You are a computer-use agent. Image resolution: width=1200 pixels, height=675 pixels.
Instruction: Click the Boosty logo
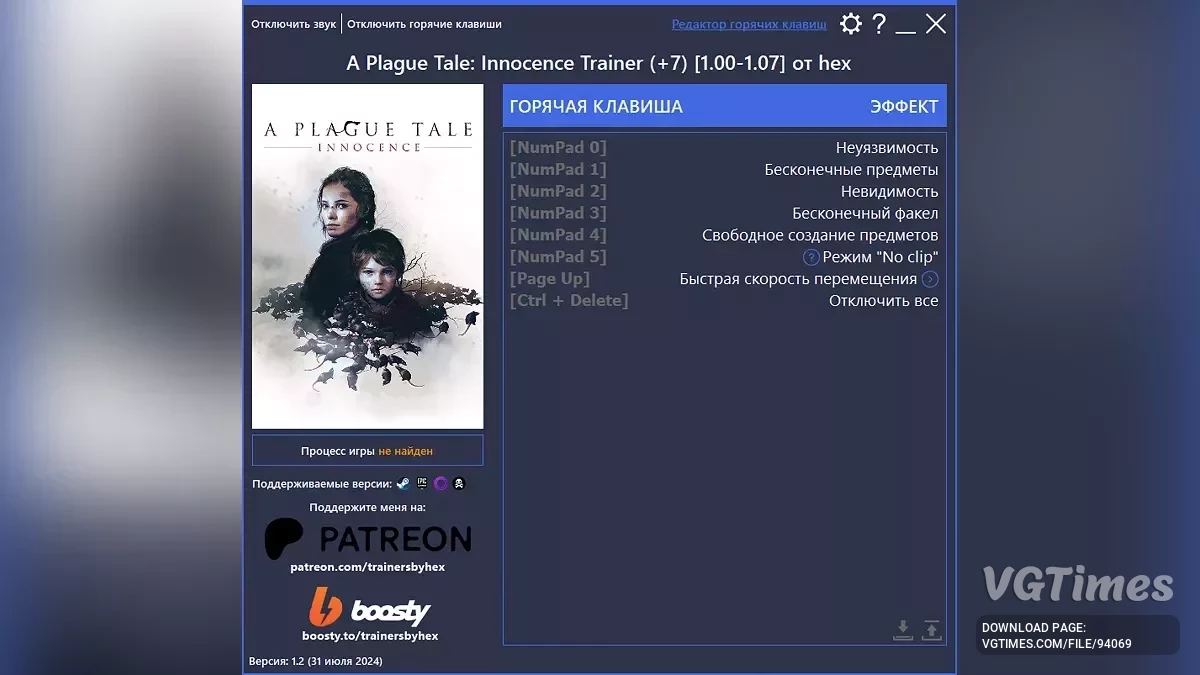click(x=369, y=607)
